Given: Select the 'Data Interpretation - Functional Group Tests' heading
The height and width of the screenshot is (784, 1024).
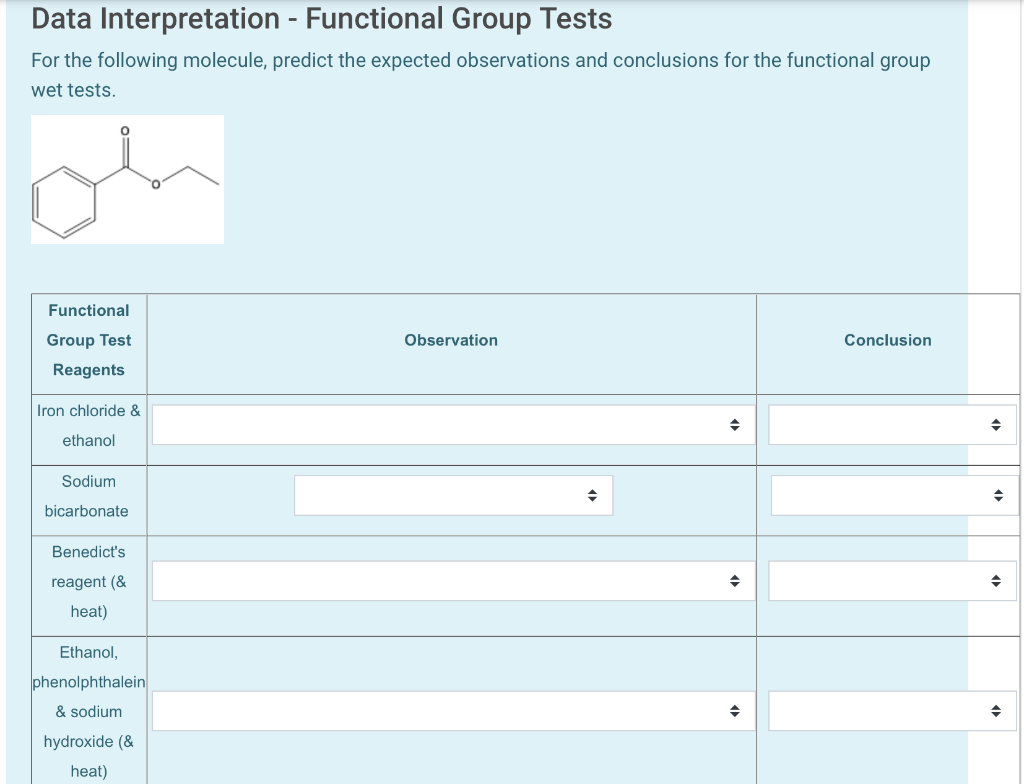Looking at the screenshot, I should [321, 18].
